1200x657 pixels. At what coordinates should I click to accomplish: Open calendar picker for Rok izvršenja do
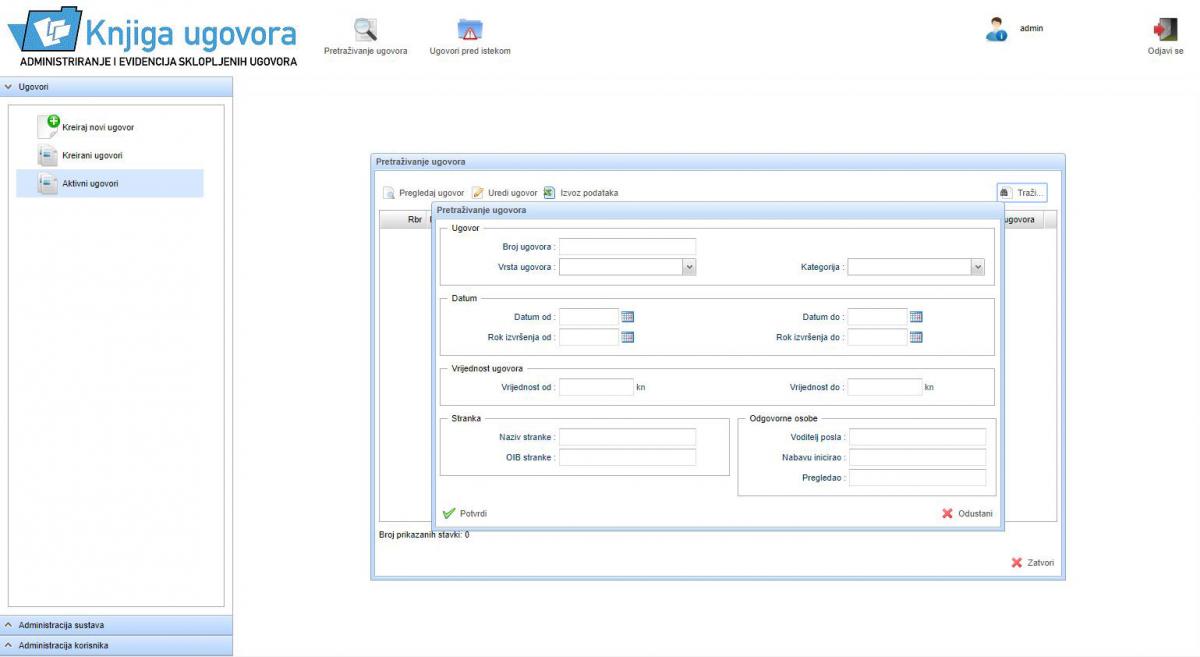coord(916,337)
